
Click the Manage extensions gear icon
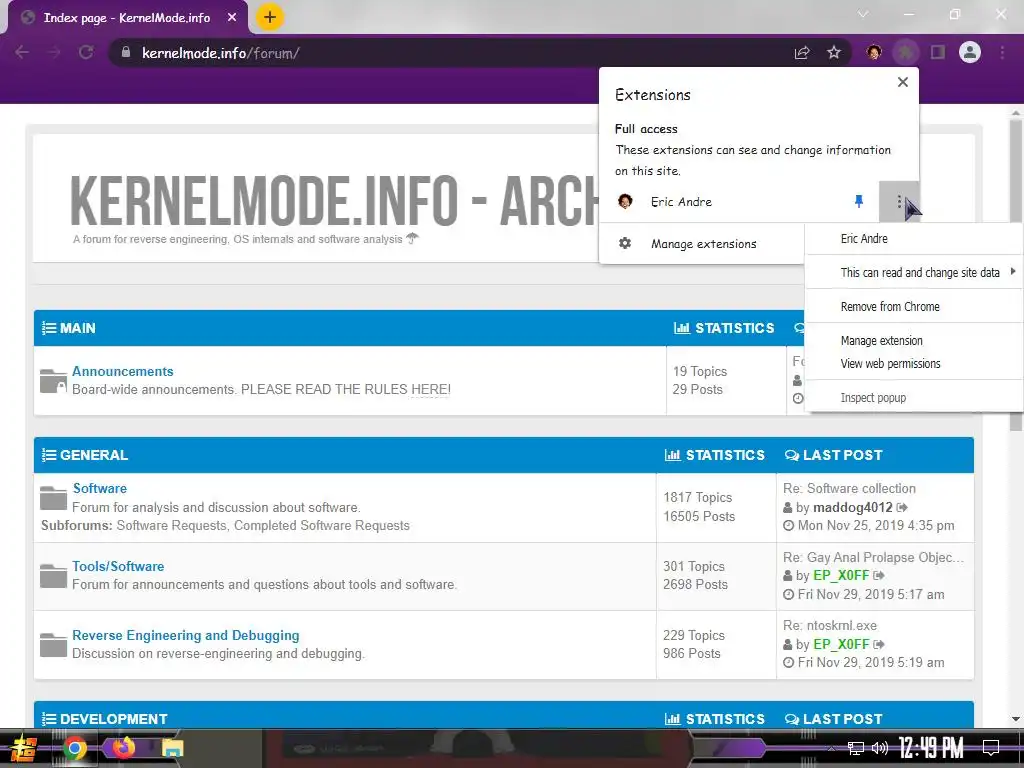pyautogui.click(x=625, y=243)
